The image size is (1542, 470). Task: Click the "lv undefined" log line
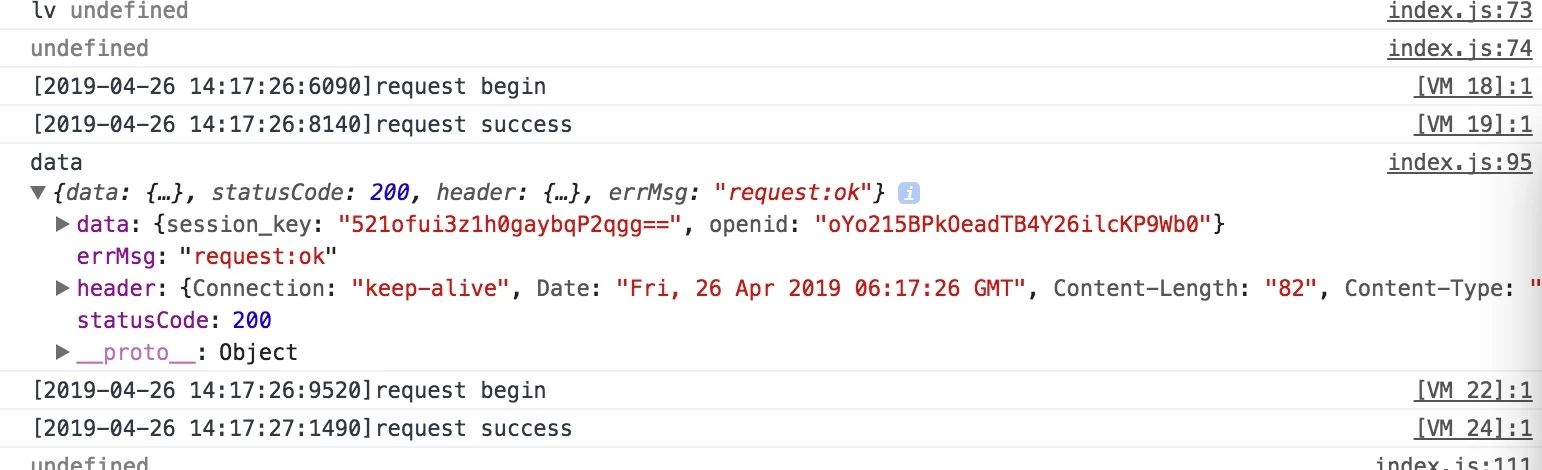109,11
